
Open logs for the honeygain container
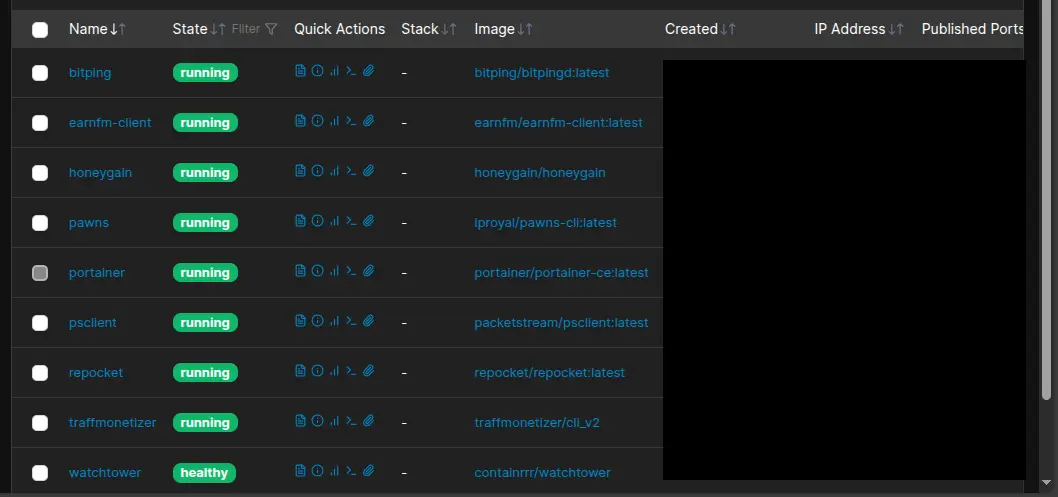click(x=301, y=171)
